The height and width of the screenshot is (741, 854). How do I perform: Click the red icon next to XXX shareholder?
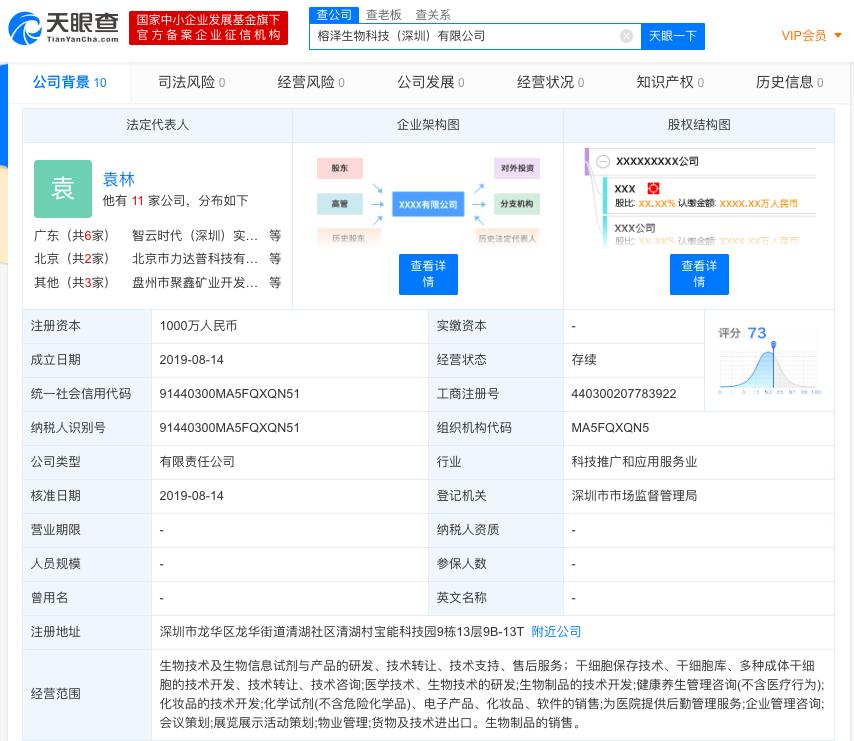(653, 188)
